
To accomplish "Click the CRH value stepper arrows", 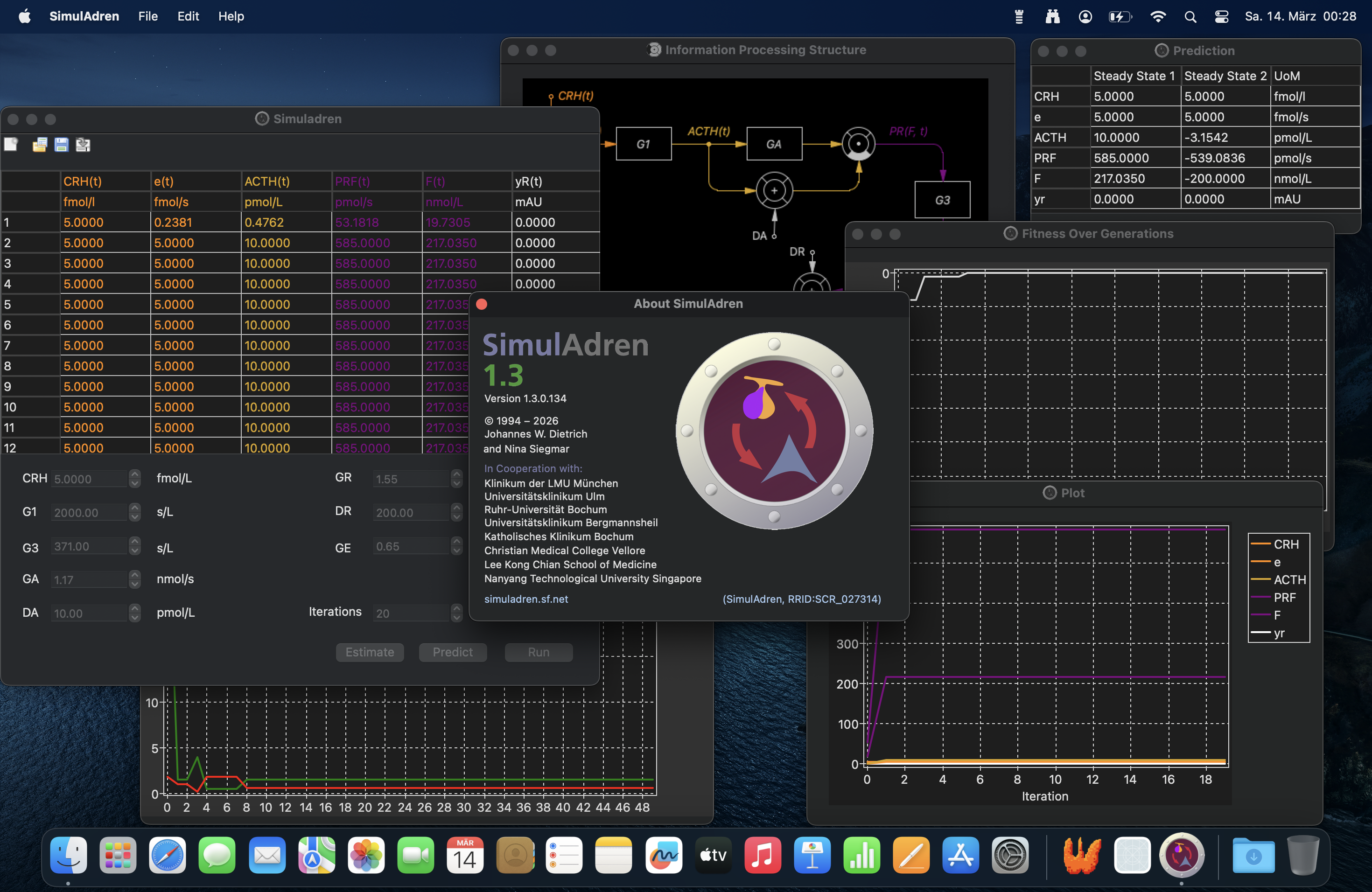I will point(135,478).
